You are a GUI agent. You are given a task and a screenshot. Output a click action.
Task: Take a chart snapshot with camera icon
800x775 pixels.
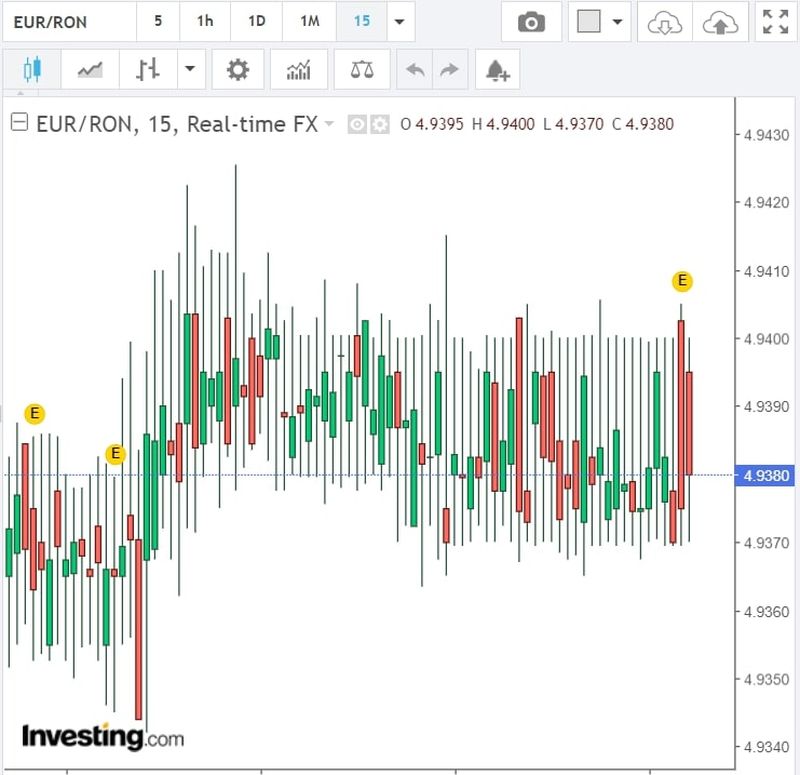[531, 22]
